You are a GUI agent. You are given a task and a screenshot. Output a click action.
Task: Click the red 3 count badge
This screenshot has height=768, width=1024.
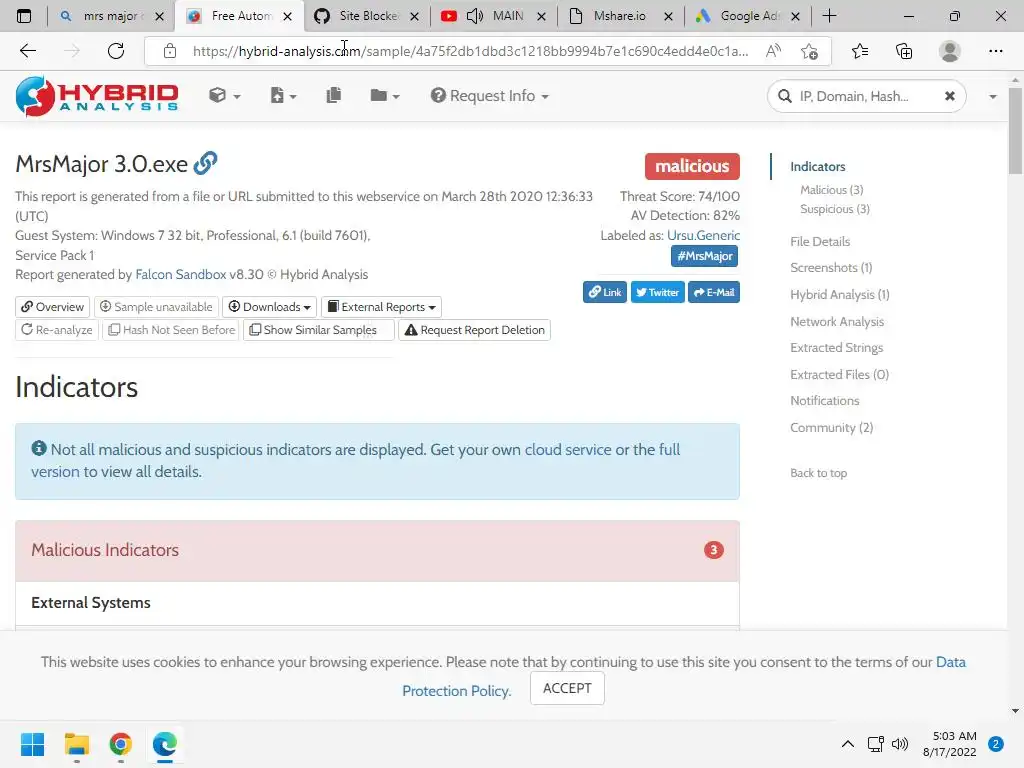[713, 550]
